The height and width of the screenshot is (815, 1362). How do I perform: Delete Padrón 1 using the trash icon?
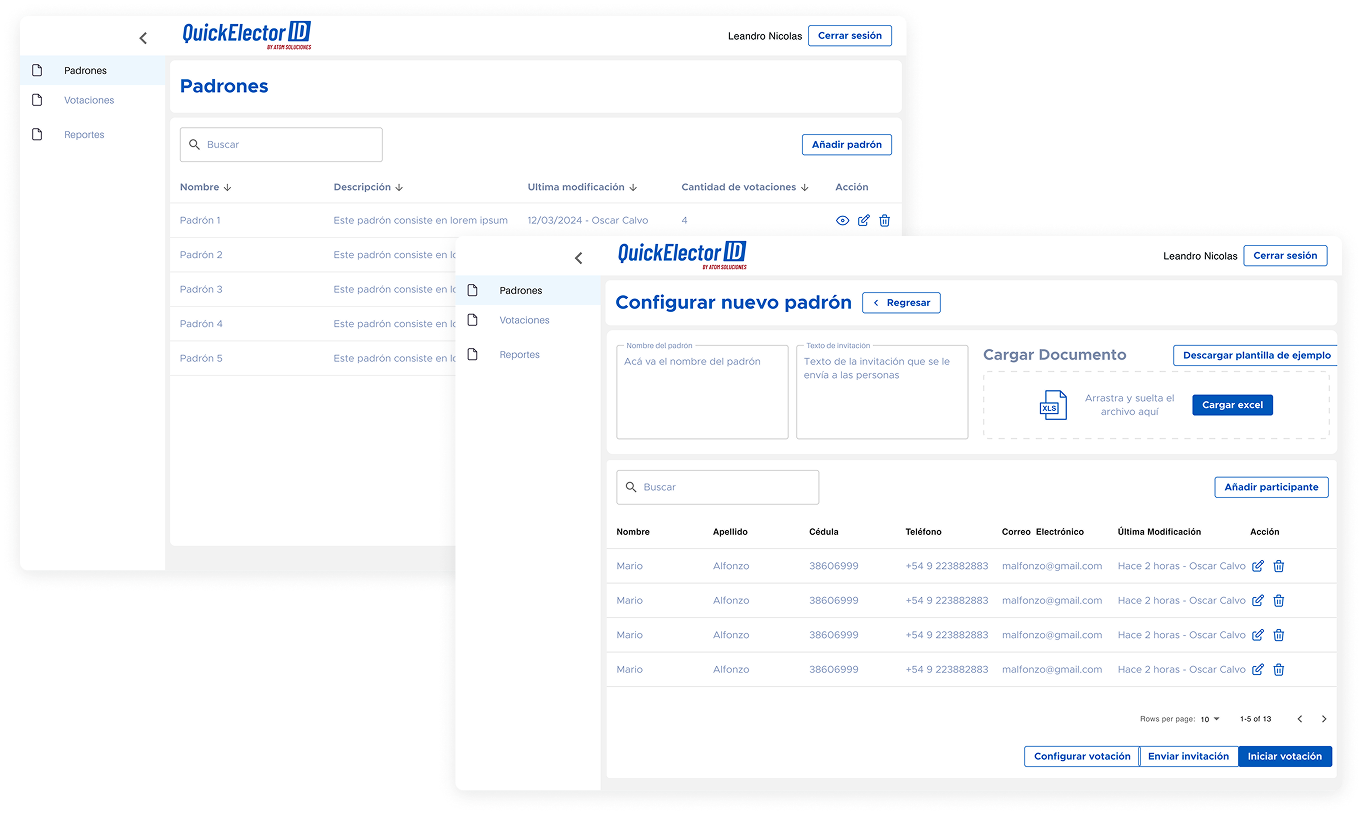tap(885, 221)
